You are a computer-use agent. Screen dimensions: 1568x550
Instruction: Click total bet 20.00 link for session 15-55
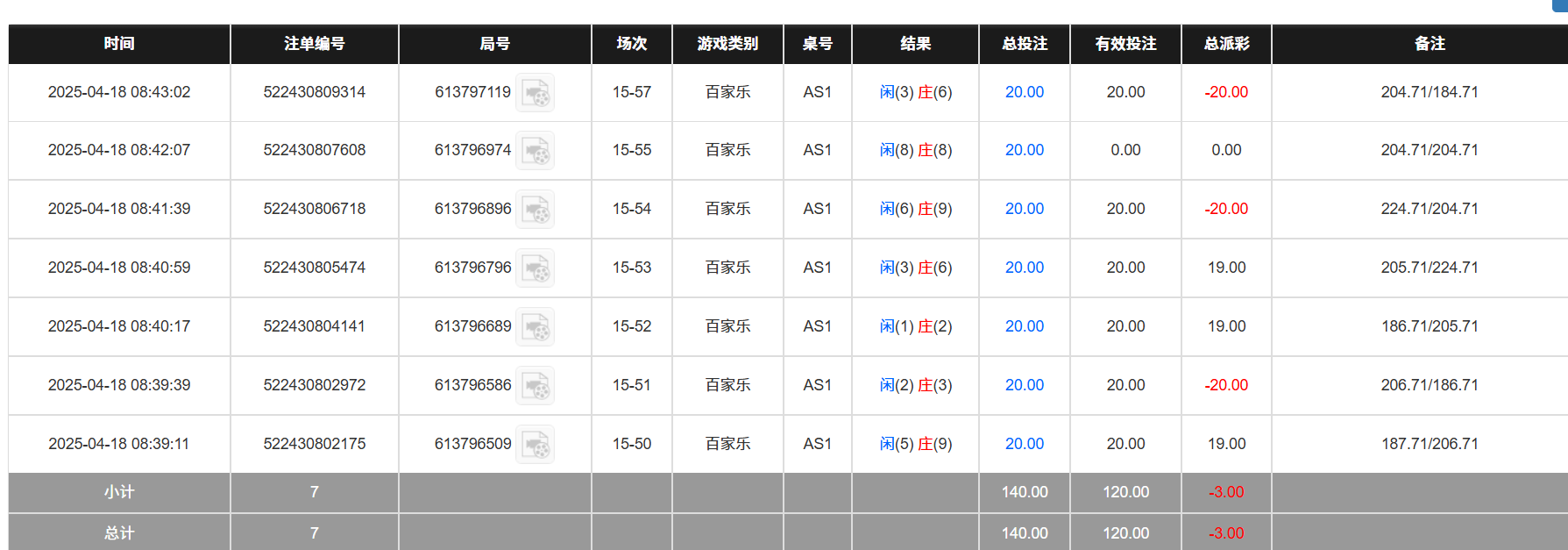[x=1024, y=150]
